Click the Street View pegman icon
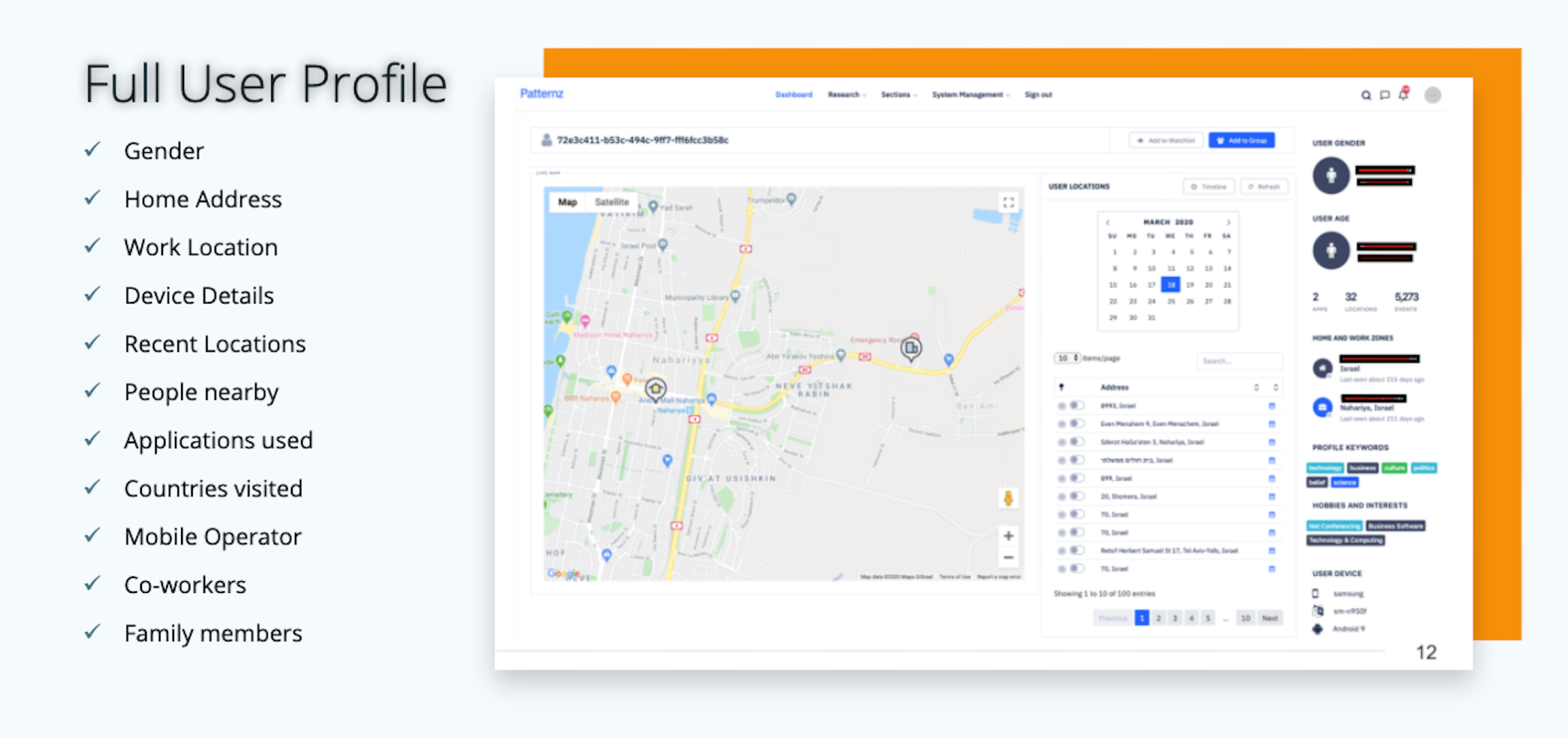Viewport: 1568px width, 738px height. (x=1008, y=498)
